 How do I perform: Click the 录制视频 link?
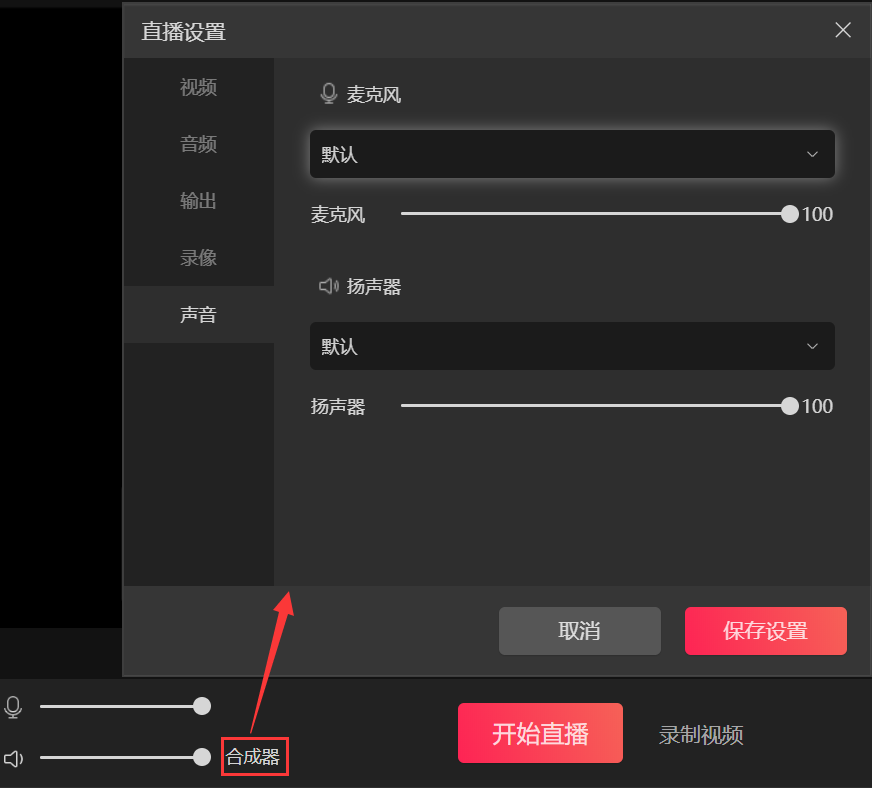coord(701,735)
